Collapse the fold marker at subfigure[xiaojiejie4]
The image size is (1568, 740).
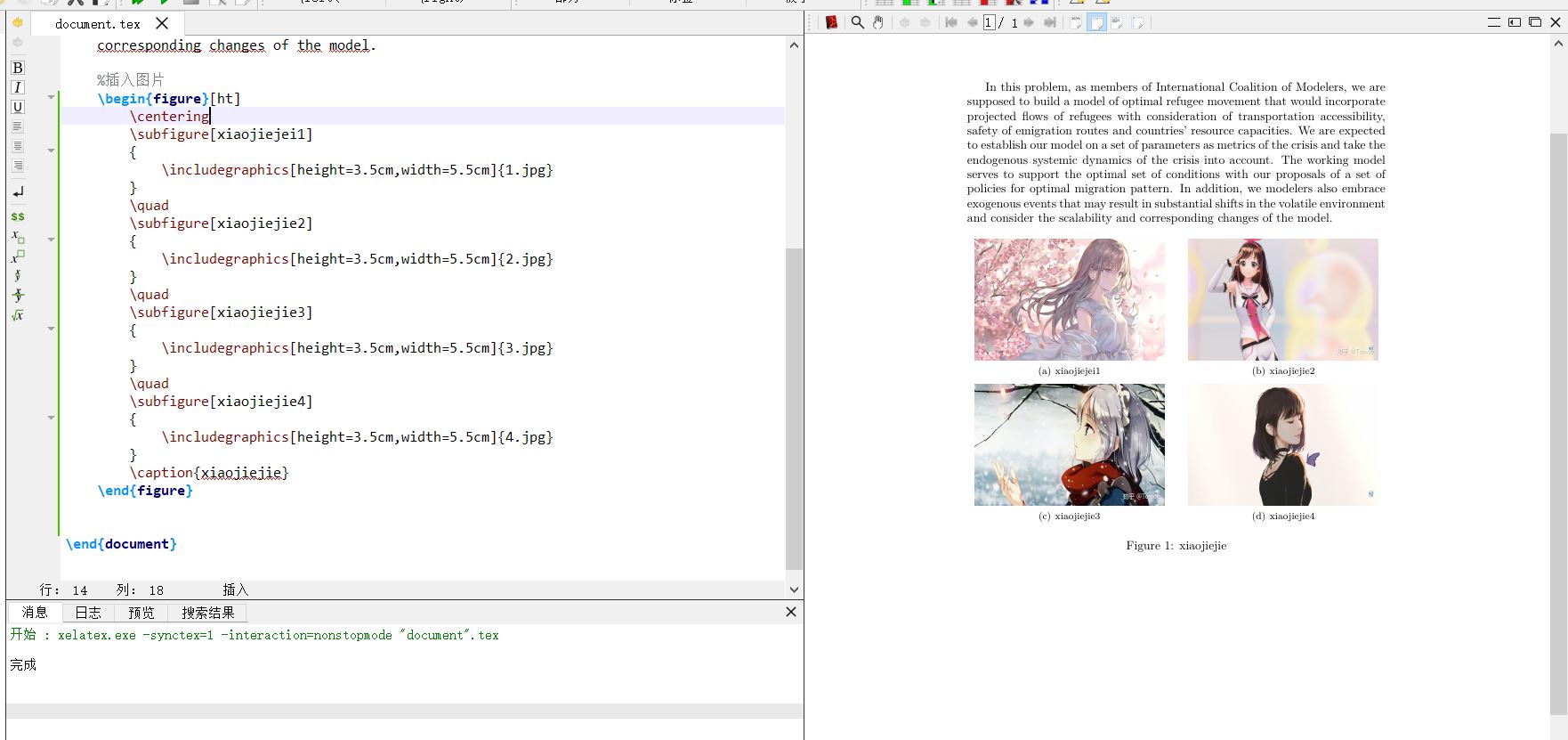coord(51,418)
